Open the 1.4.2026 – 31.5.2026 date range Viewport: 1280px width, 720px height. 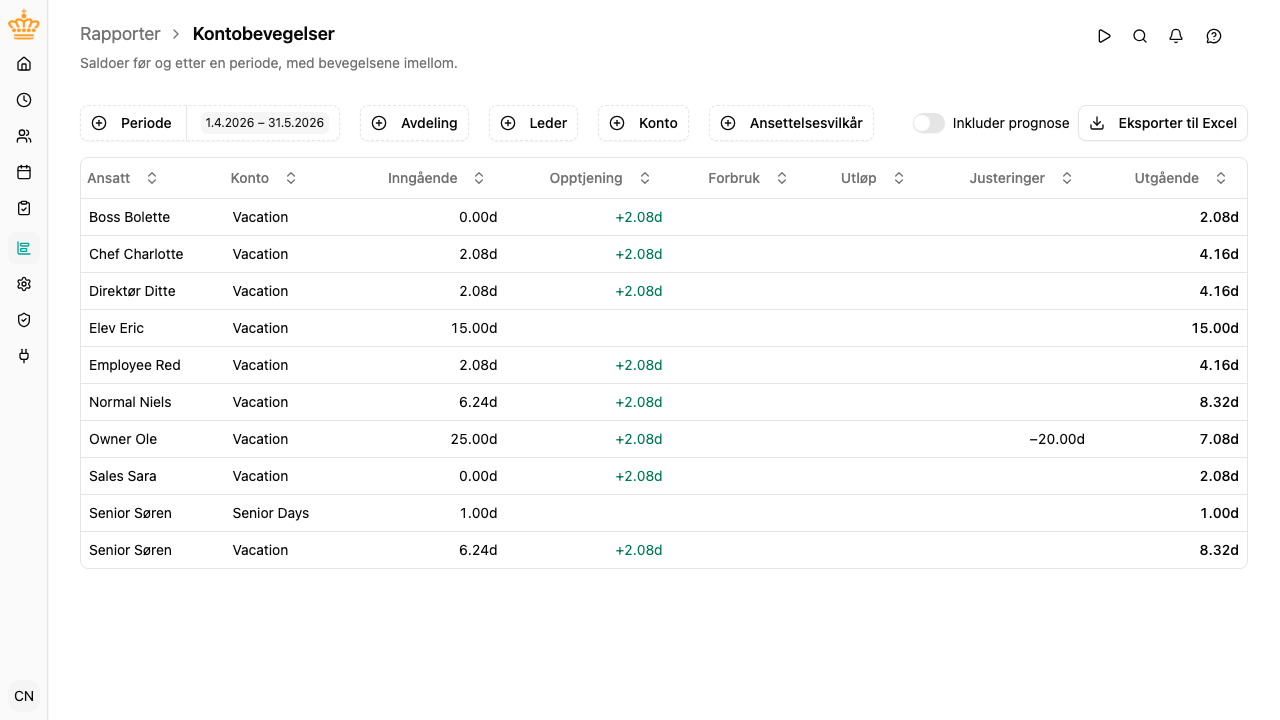pos(265,123)
